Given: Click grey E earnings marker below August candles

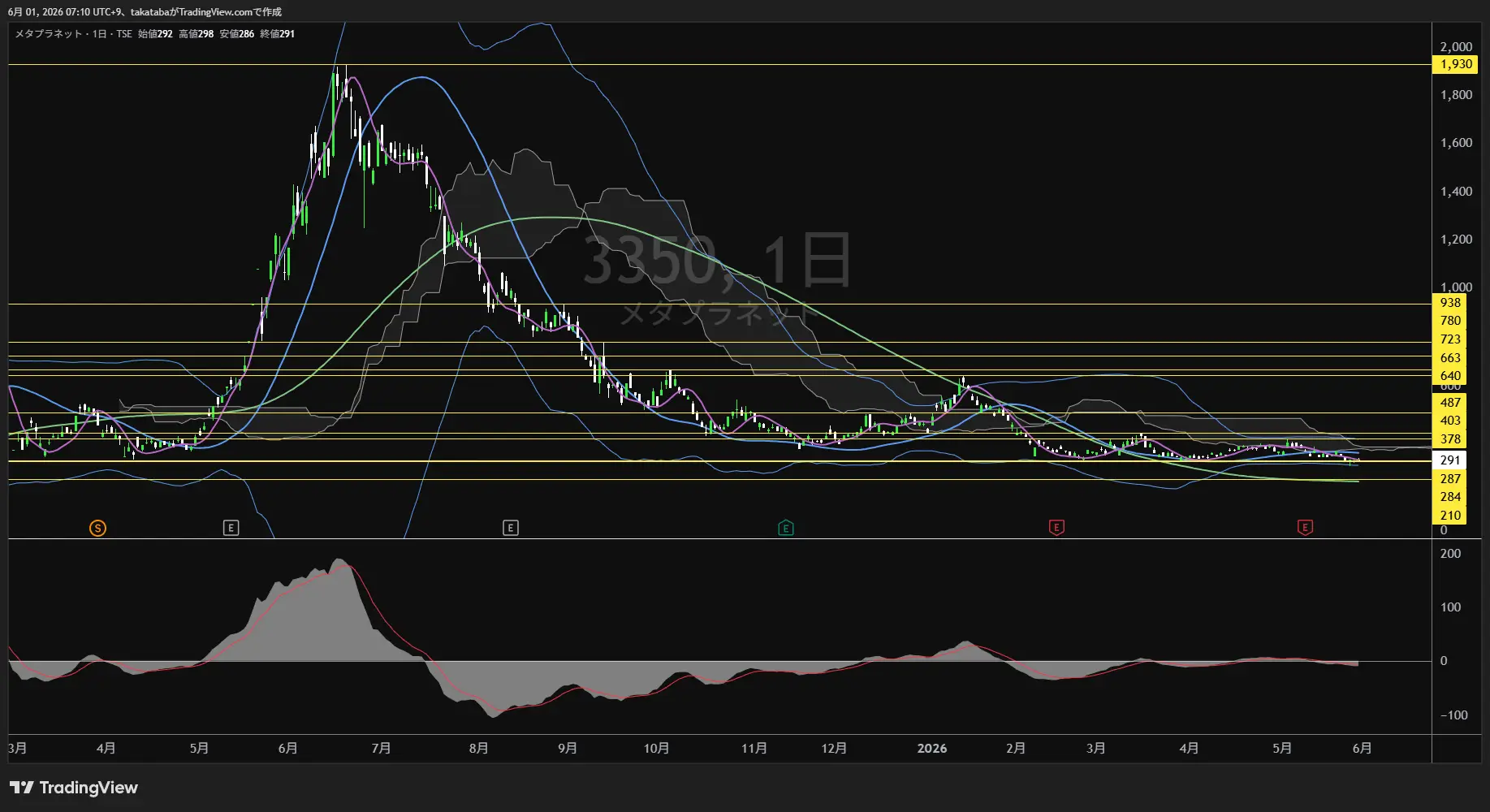Looking at the screenshot, I should click(510, 529).
